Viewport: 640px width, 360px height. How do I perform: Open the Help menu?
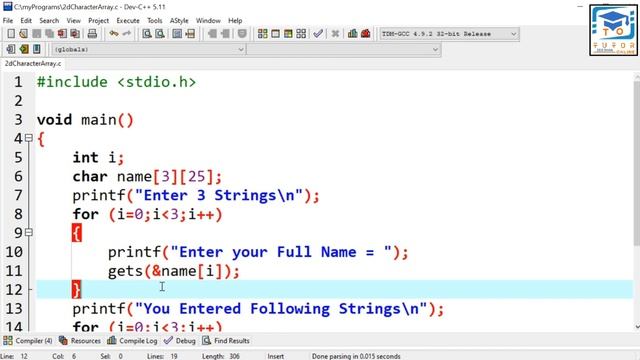click(x=235, y=20)
